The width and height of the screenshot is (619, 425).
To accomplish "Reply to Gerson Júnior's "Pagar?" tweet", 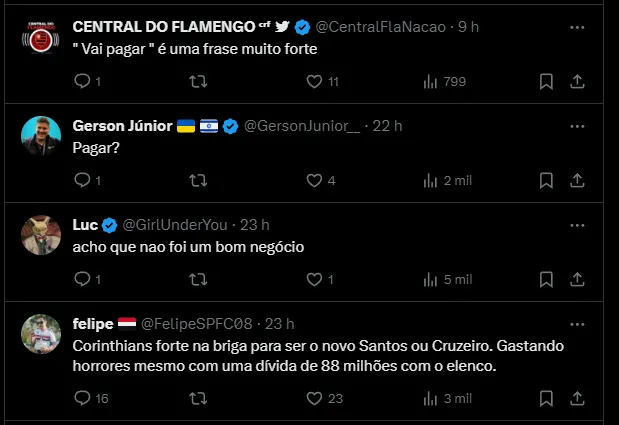I will tap(82, 181).
